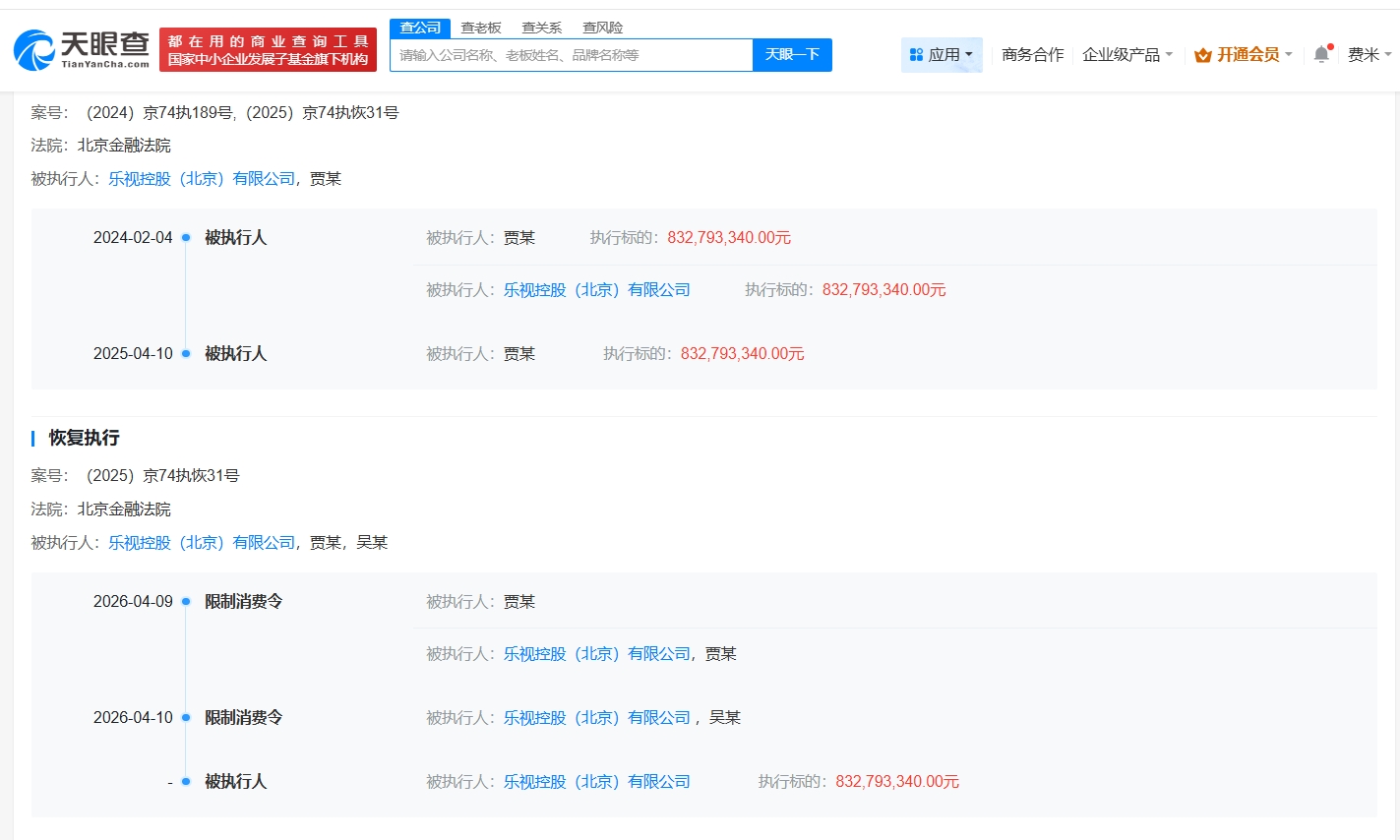Click the 应用 grid icon
The width and height of the screenshot is (1400, 840).
[916, 55]
